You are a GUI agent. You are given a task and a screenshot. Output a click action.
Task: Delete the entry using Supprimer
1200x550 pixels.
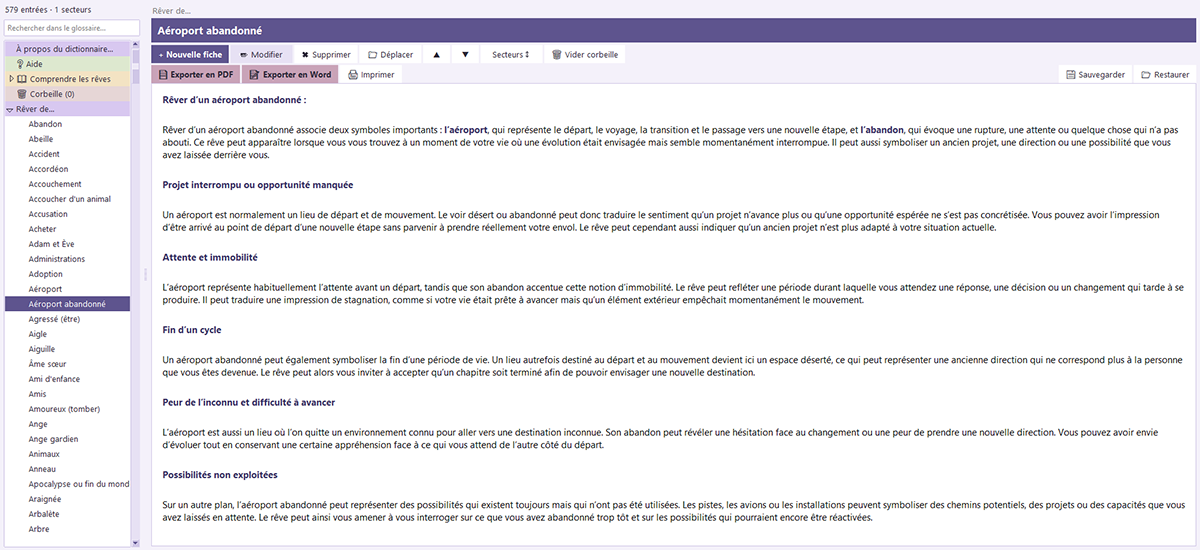(x=326, y=54)
